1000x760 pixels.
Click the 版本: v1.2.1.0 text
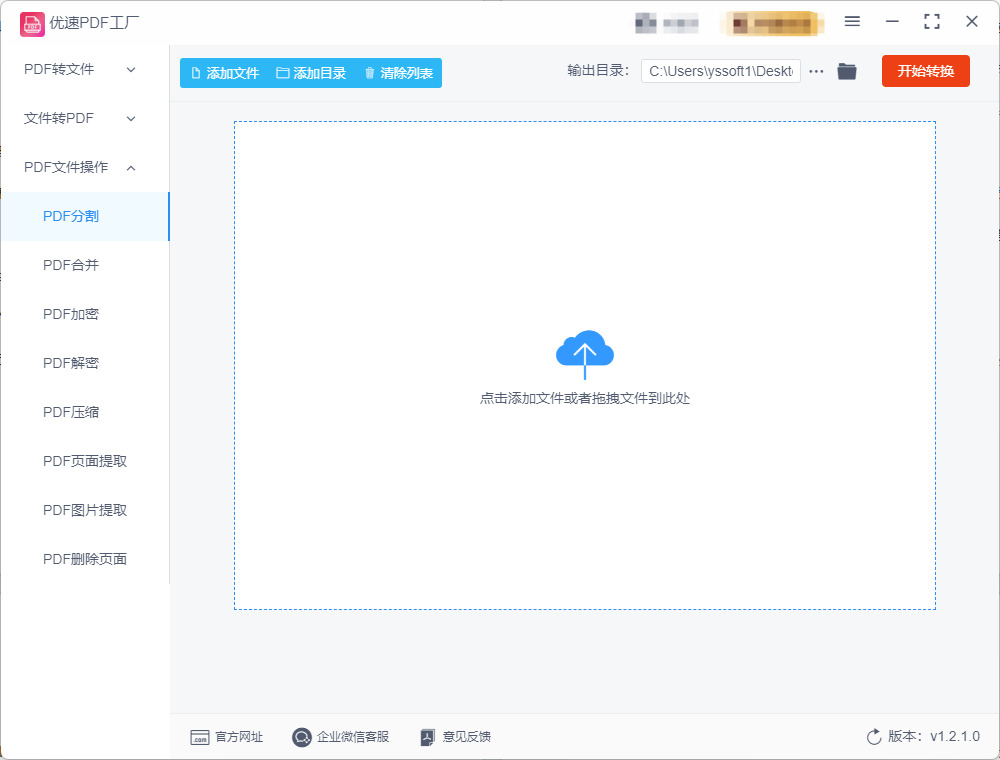tap(934, 737)
